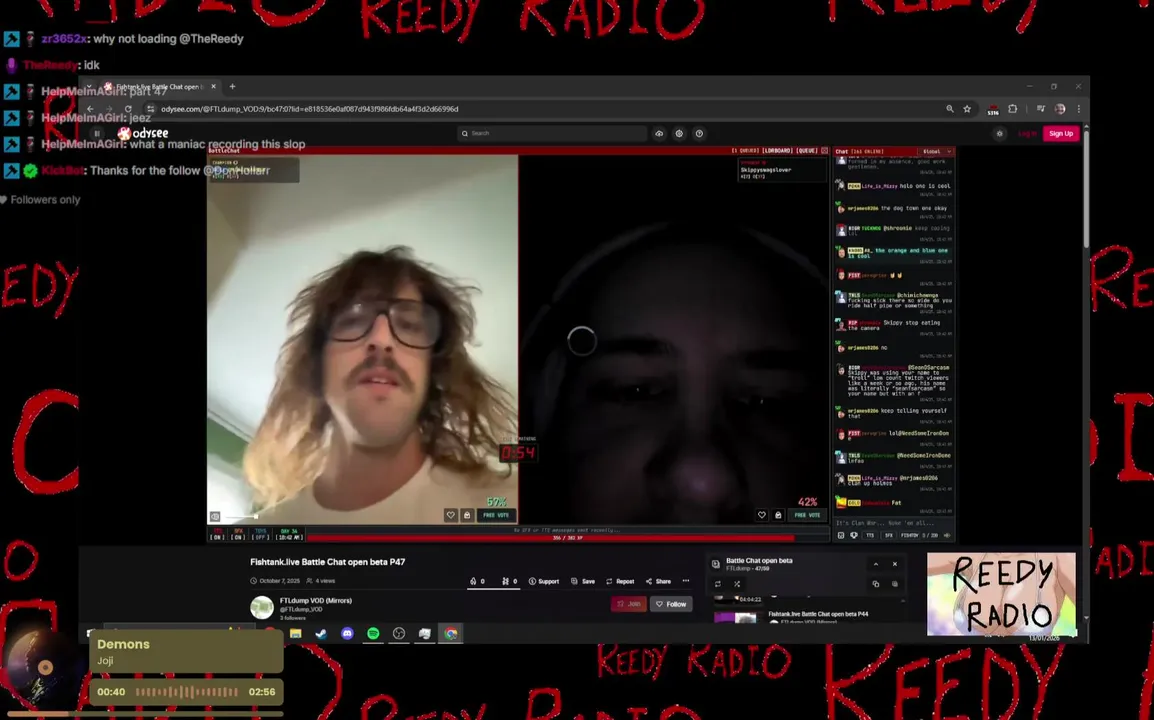The height and width of the screenshot is (720, 1154).
Task: Bookmark this page with the star icon
Action: click(x=967, y=109)
